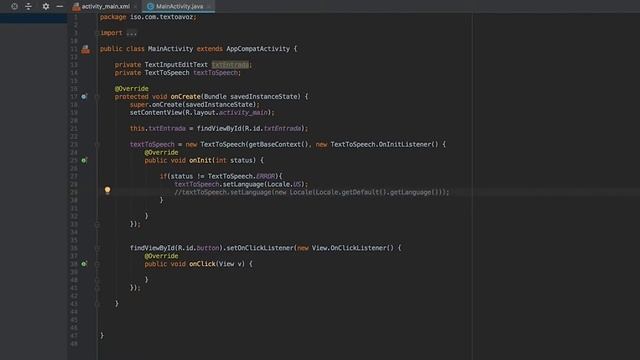Click the @Override annotation above onClick
Image resolution: width=640 pixels, height=360 pixels.
click(161, 256)
